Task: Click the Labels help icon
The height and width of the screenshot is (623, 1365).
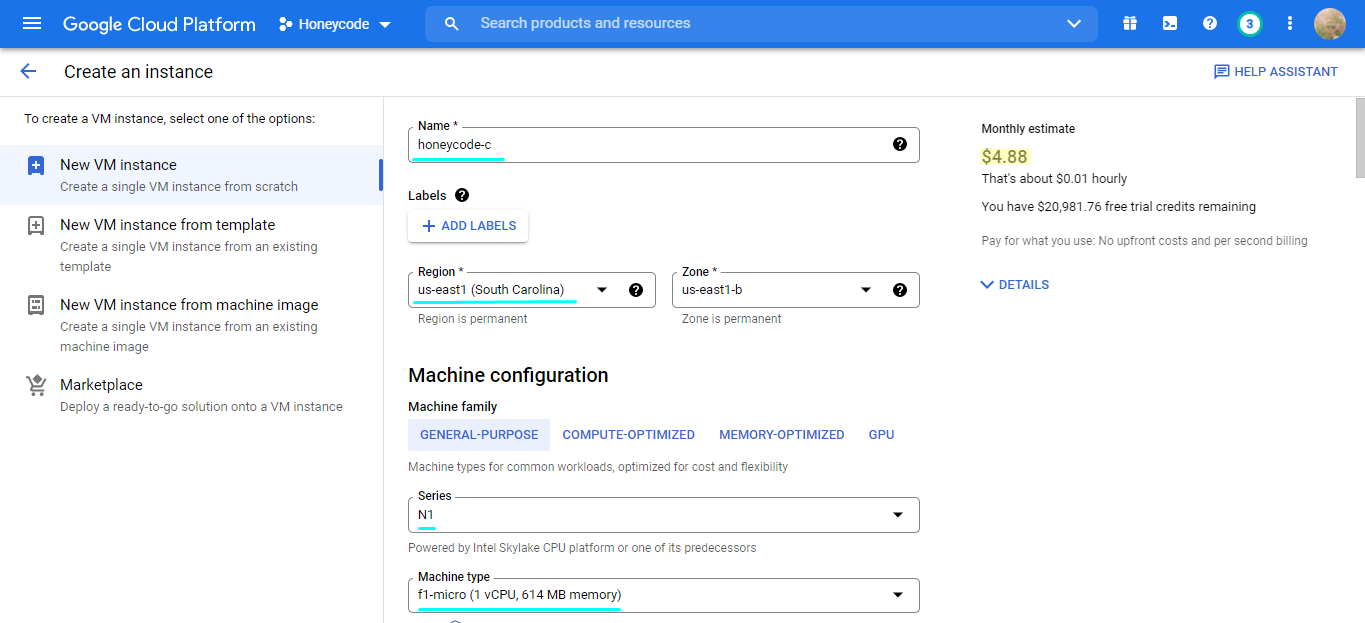Action: (x=462, y=195)
